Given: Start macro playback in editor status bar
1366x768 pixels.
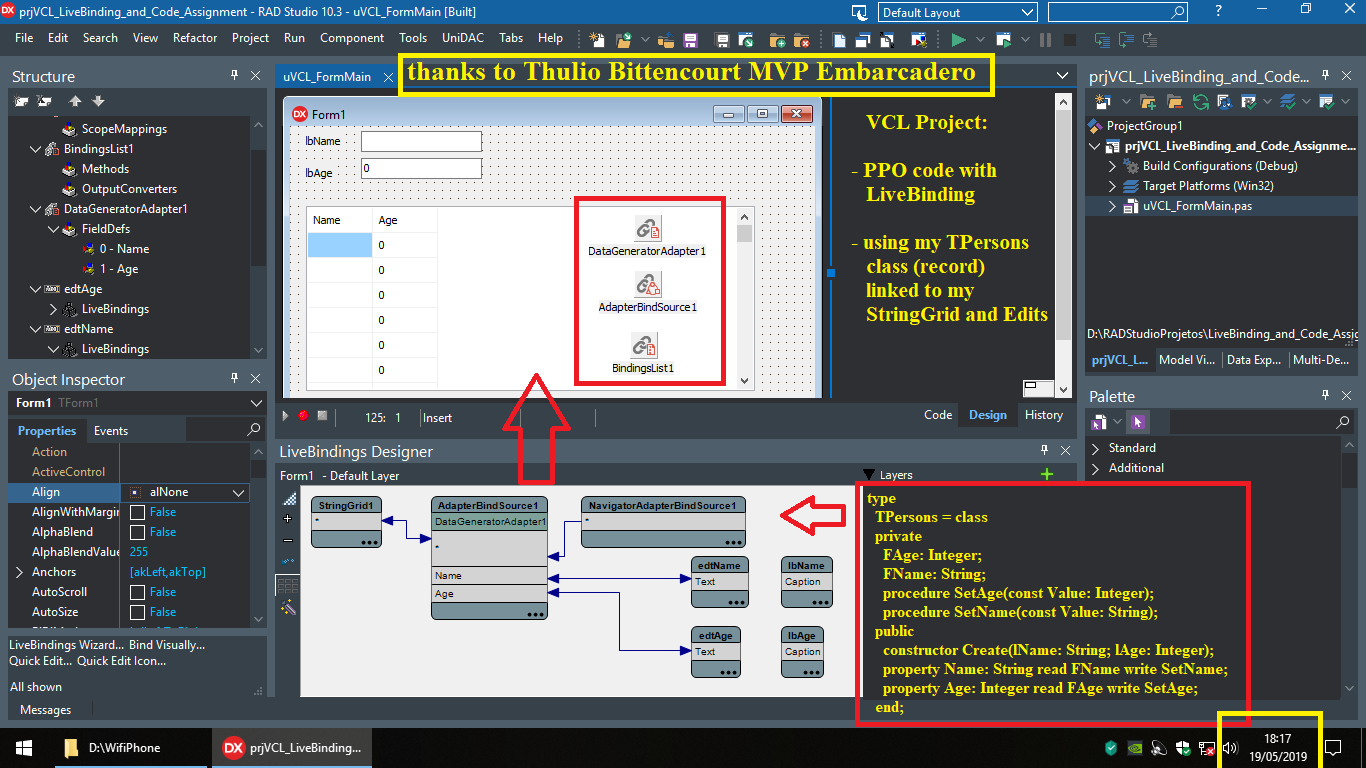Looking at the screenshot, I should (x=286, y=416).
